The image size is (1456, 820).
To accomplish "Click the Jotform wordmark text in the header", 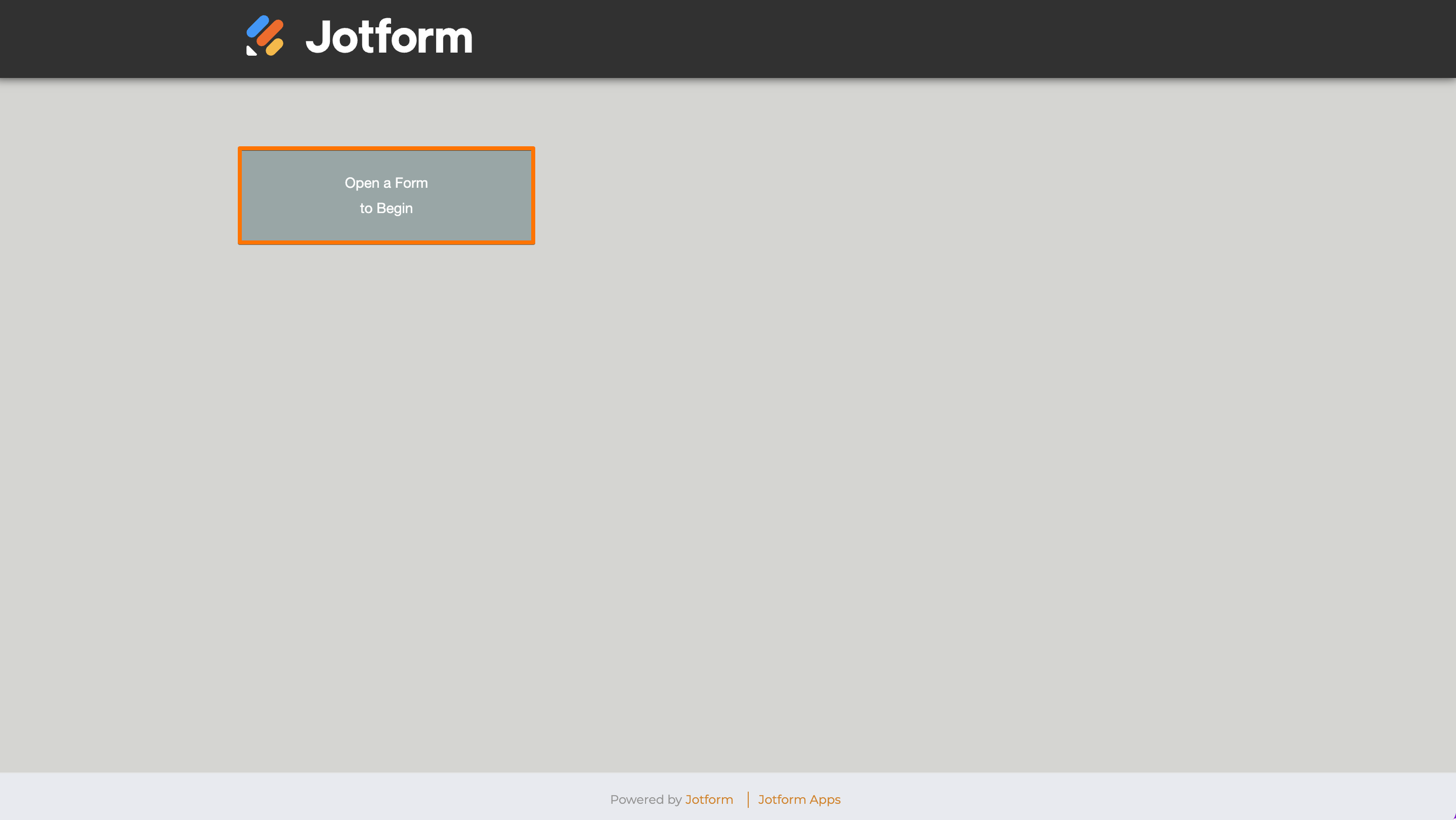I will coord(389,36).
